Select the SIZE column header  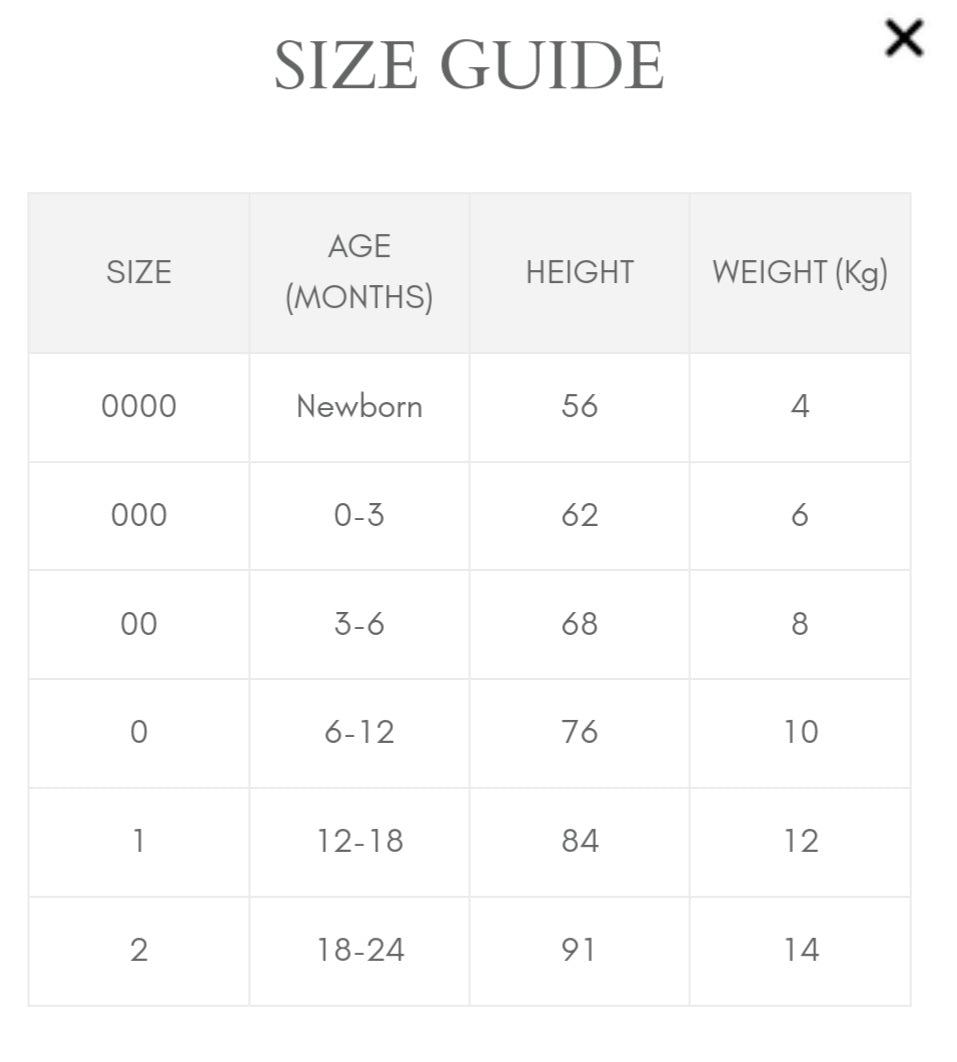coord(139,273)
